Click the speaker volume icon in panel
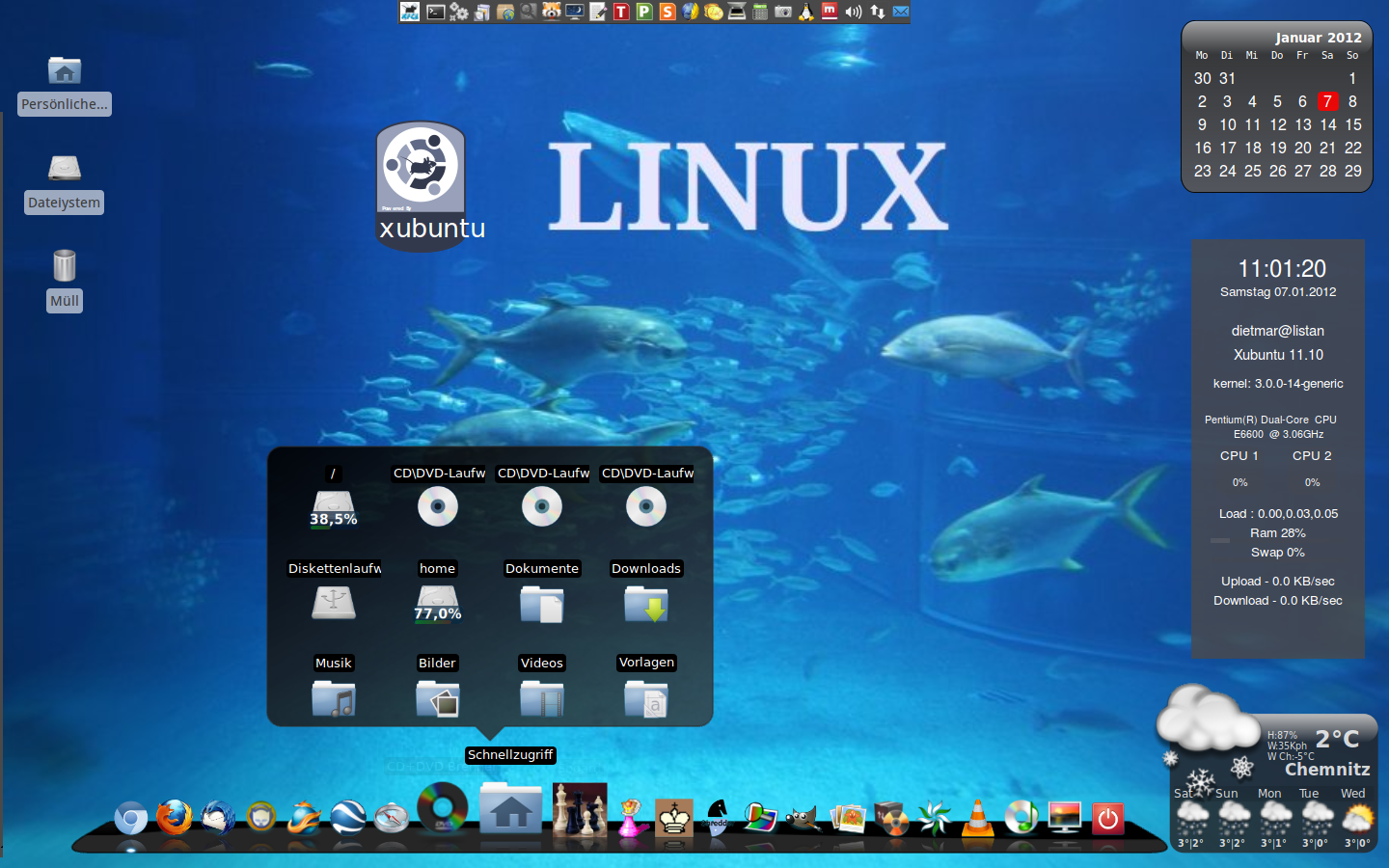 853,12
